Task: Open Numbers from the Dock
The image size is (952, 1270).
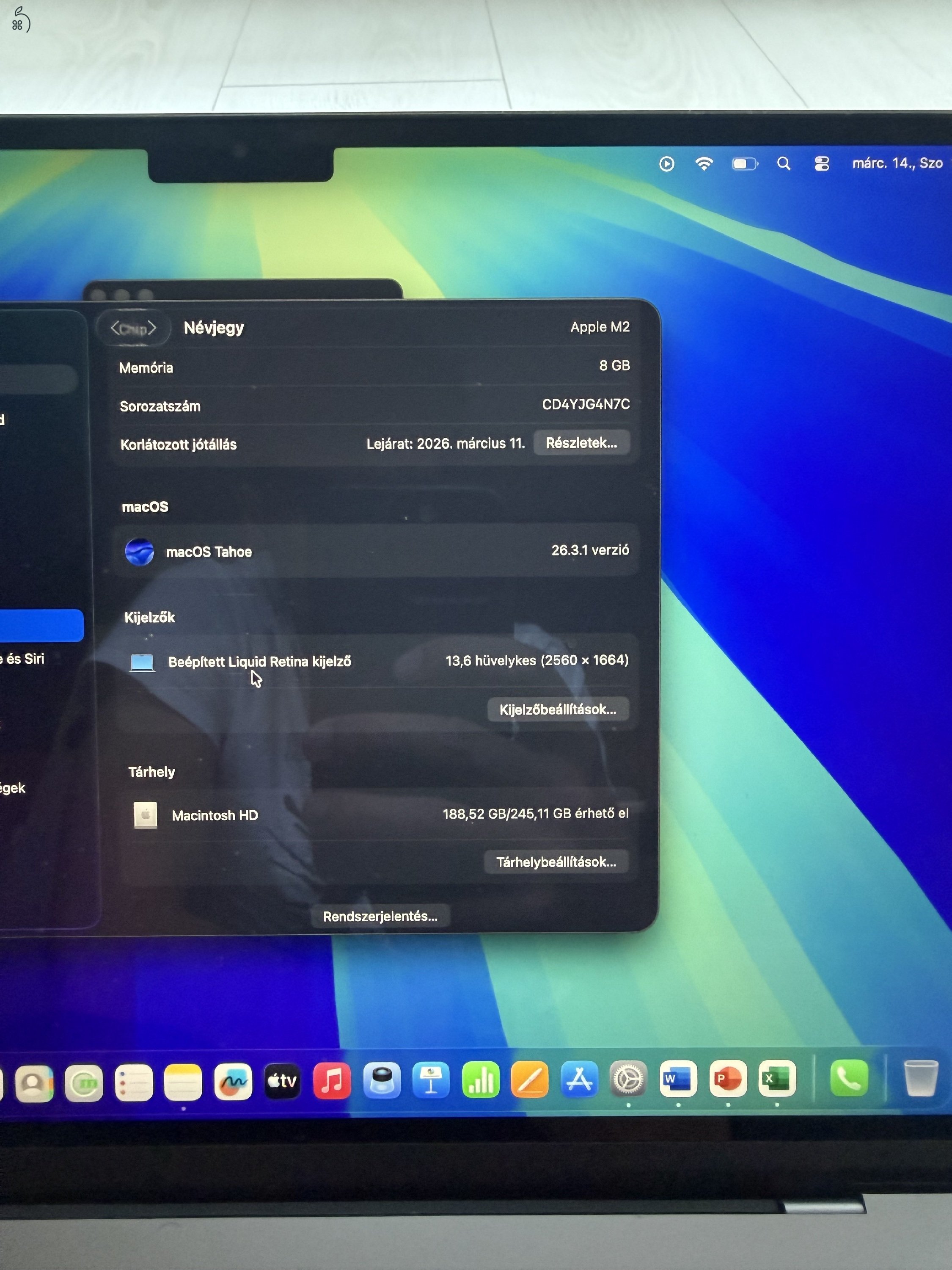Action: click(480, 1079)
